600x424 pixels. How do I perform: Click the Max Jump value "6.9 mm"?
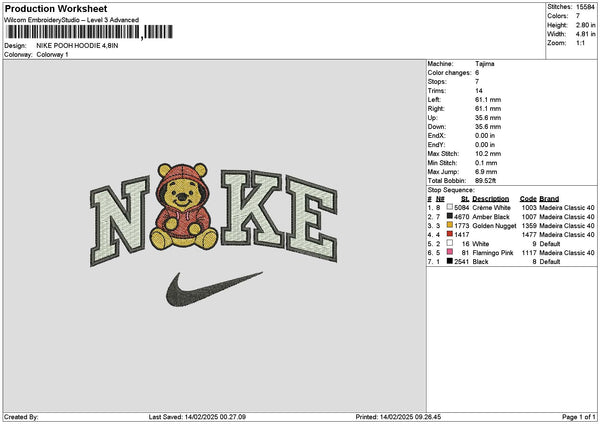[486, 172]
